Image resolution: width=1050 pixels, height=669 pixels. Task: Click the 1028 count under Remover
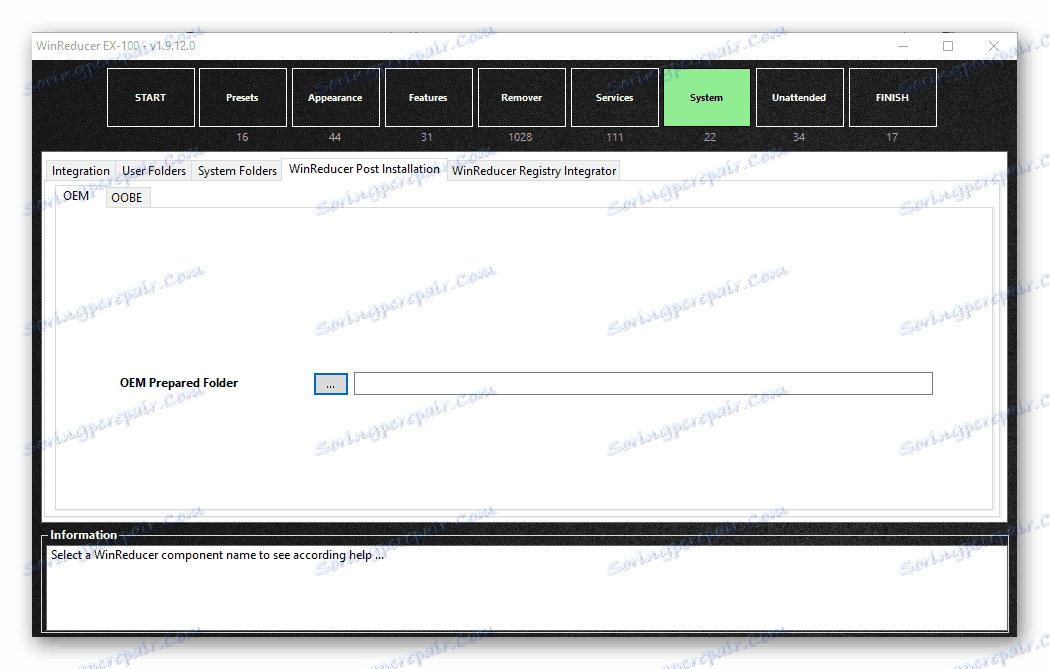tap(520, 137)
